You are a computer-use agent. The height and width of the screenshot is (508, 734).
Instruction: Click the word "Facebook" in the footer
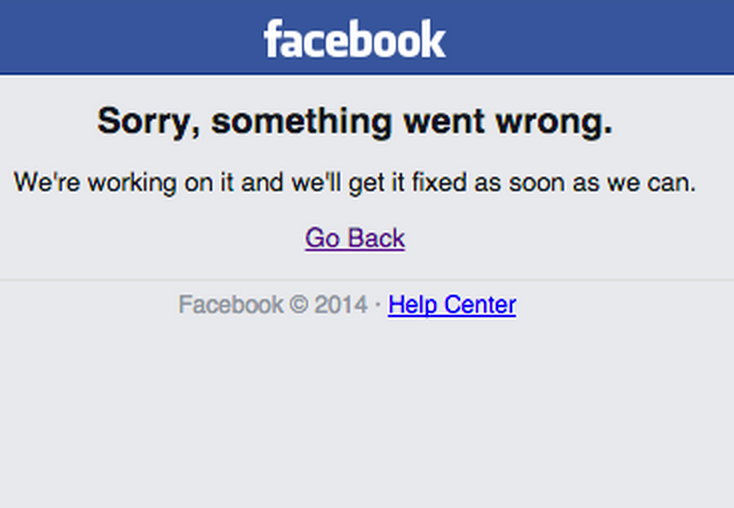coord(230,304)
